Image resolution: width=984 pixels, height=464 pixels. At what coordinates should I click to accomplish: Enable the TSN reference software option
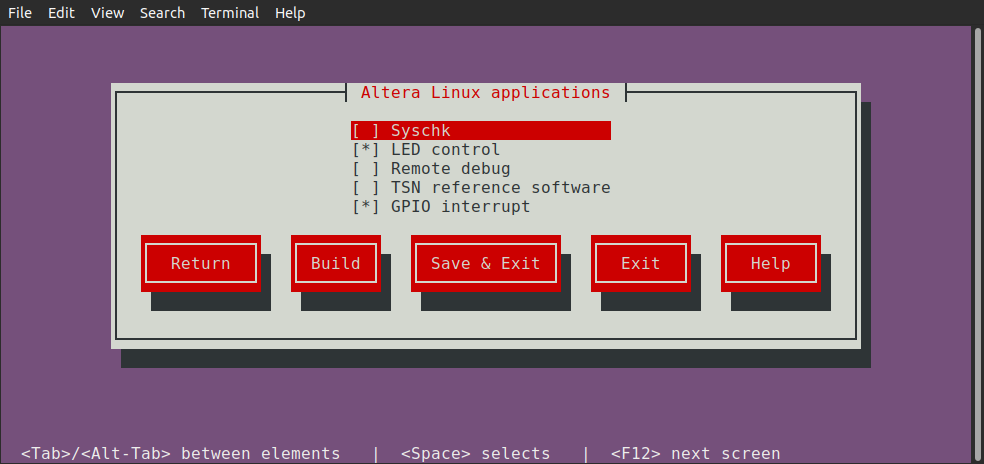point(366,188)
